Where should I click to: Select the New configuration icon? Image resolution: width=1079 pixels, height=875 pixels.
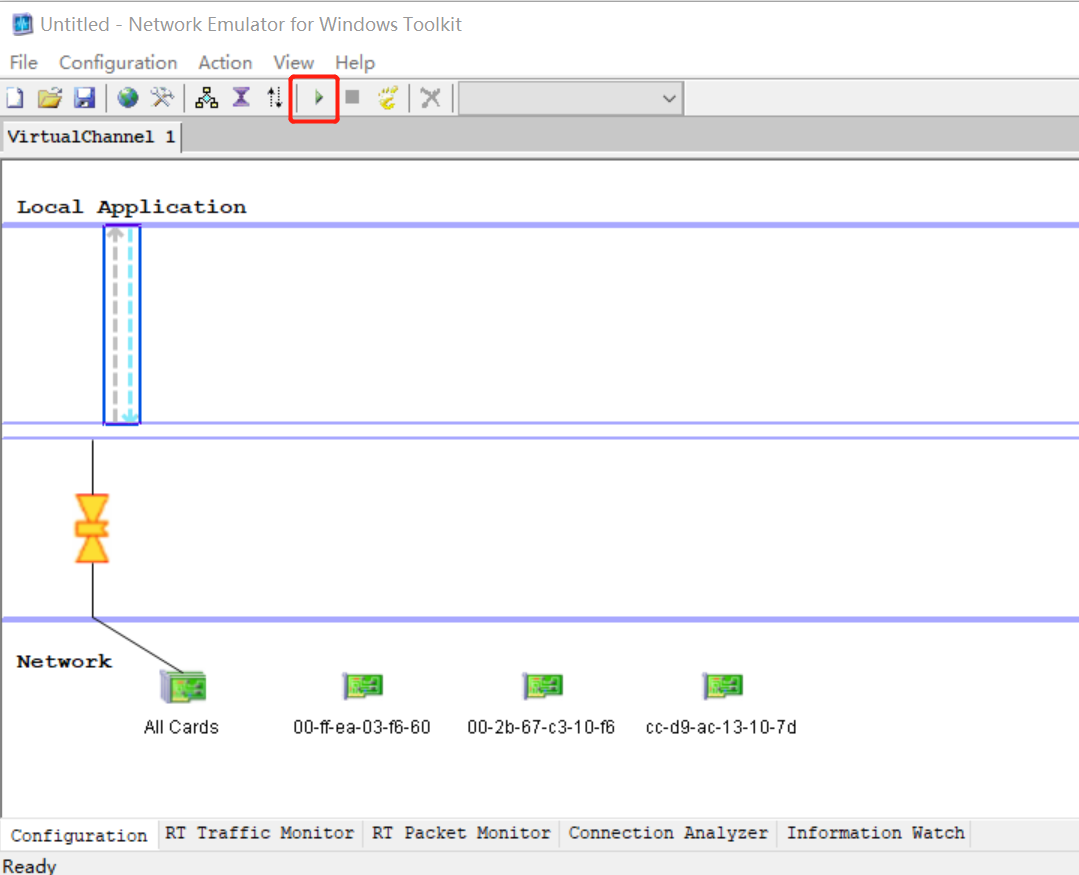coord(14,97)
